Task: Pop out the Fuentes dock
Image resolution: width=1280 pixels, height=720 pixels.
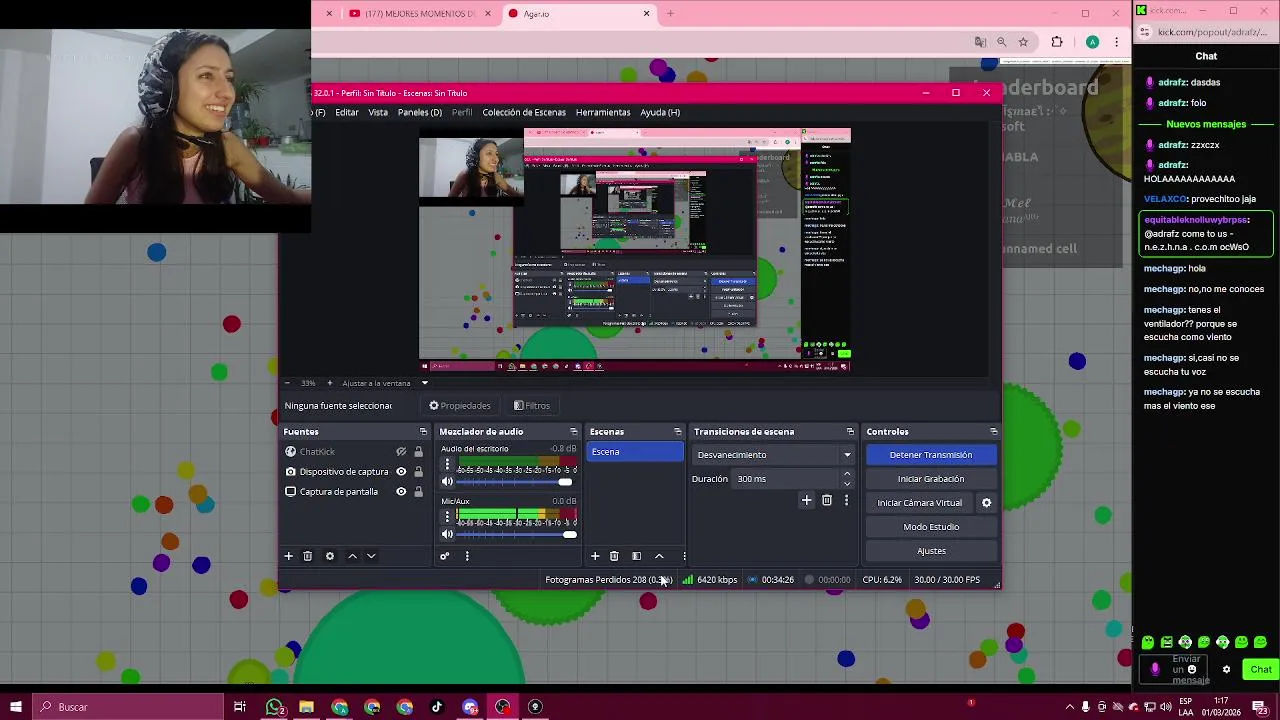Action: (423, 432)
